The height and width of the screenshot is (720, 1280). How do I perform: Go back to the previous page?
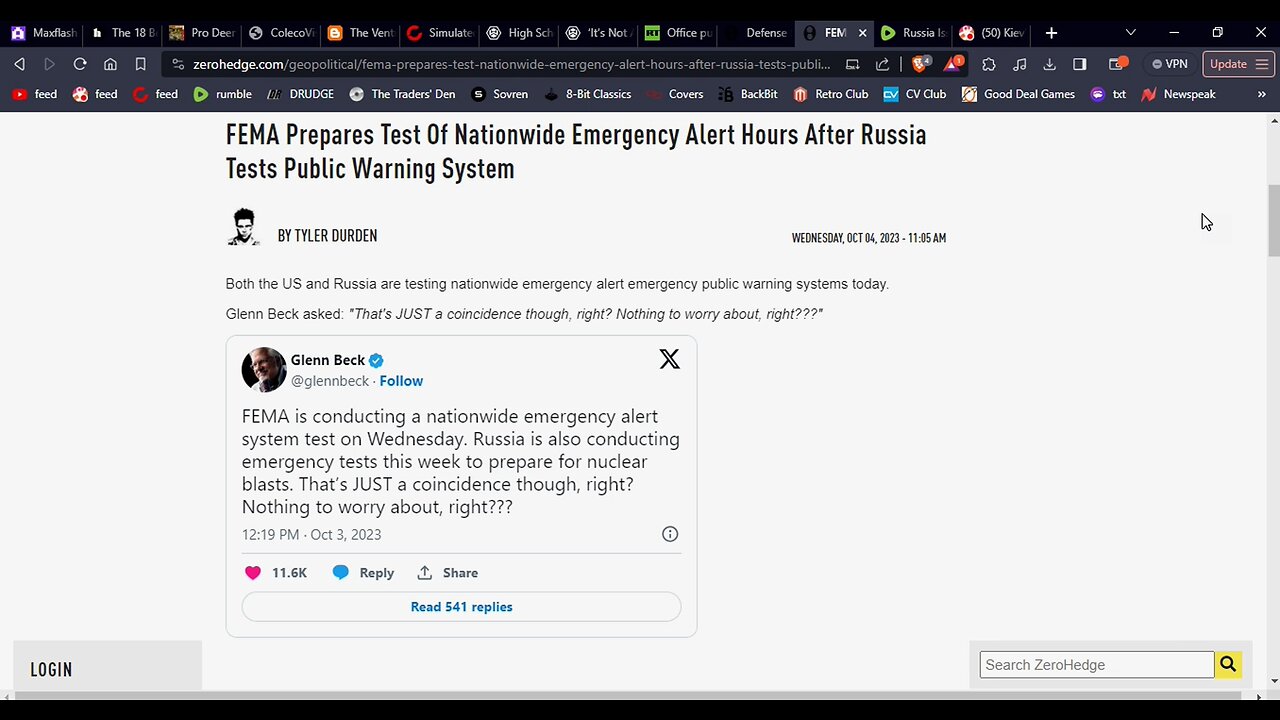tap(19, 64)
